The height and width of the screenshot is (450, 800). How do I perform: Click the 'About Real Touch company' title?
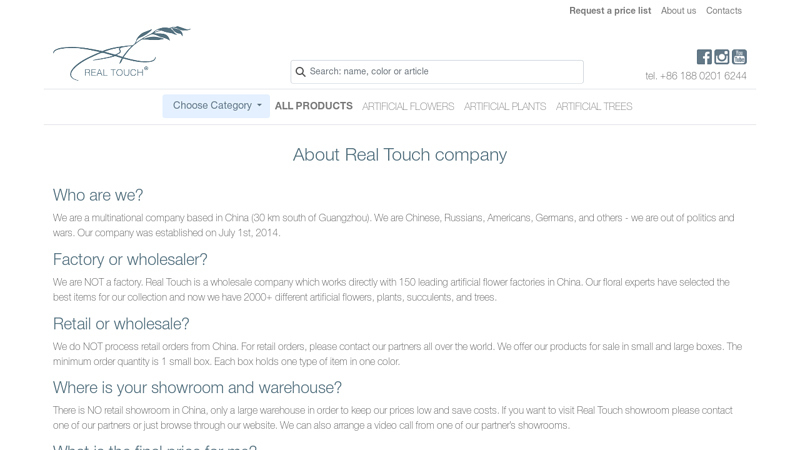point(400,155)
